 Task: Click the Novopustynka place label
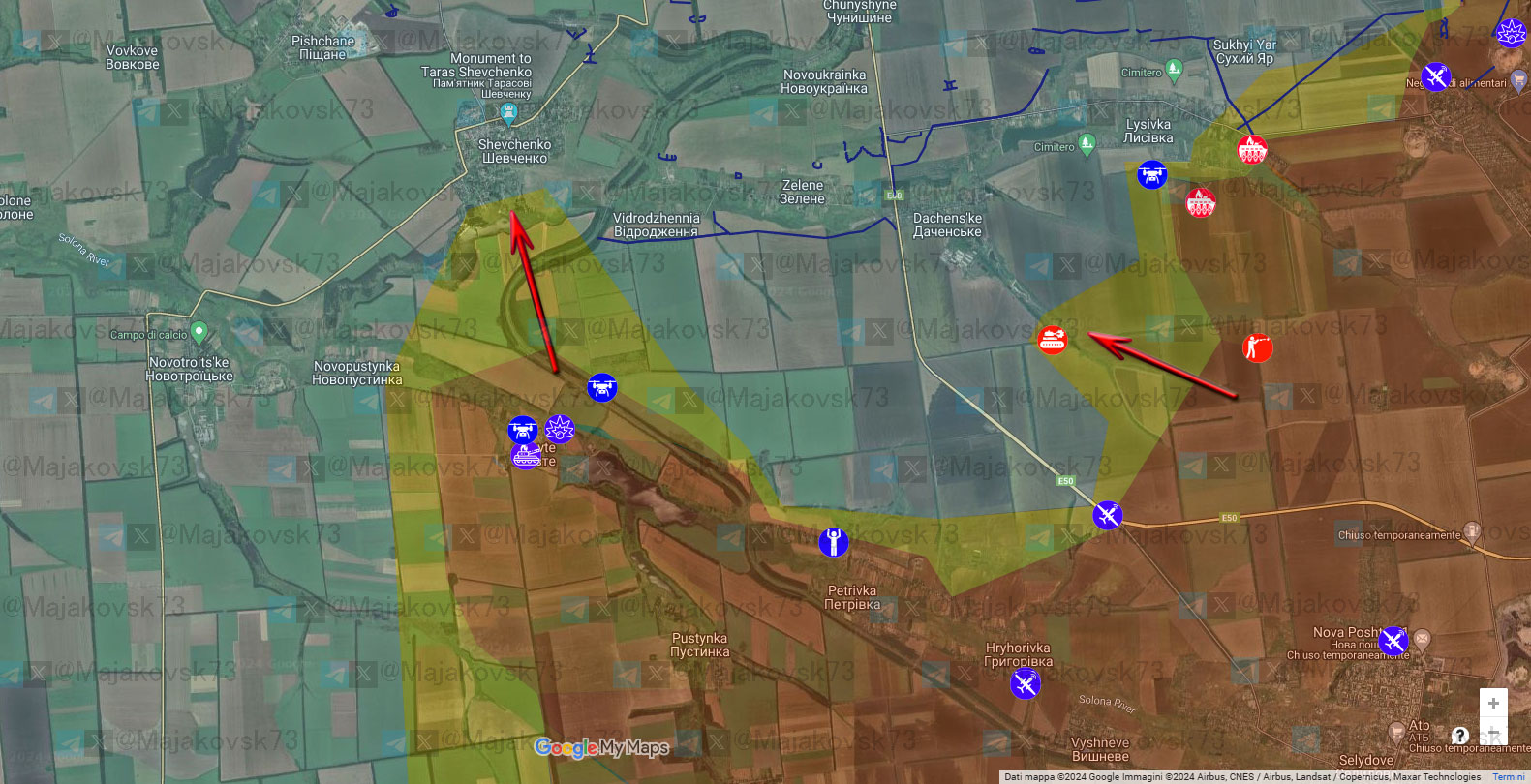356,373
